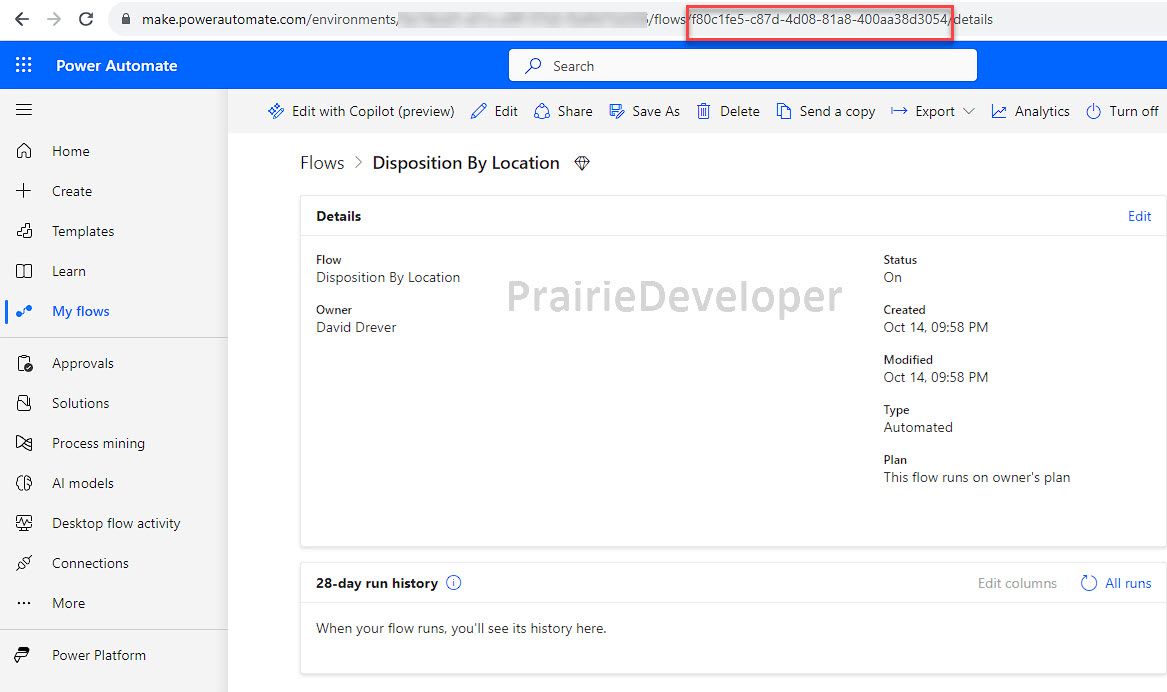Click the pencil Edit icon

[x=479, y=111]
